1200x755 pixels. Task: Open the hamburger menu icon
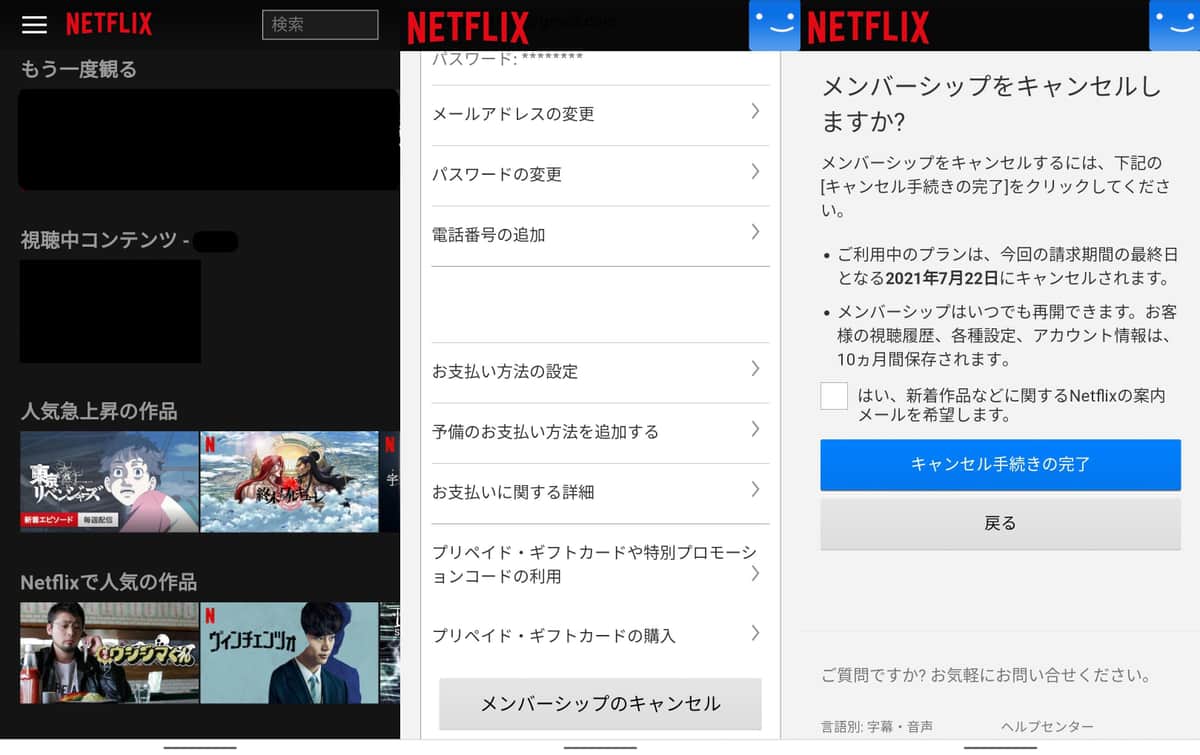(34, 25)
